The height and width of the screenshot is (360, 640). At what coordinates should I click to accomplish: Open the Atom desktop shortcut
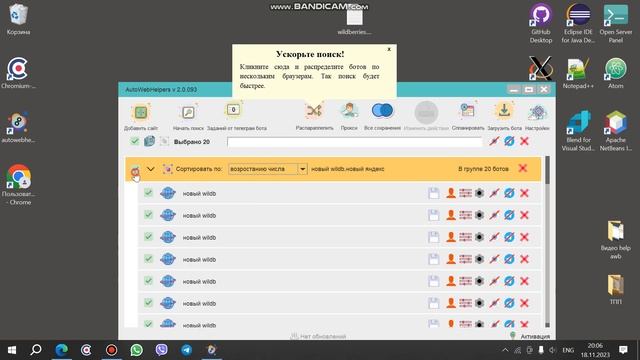[x=616, y=73]
